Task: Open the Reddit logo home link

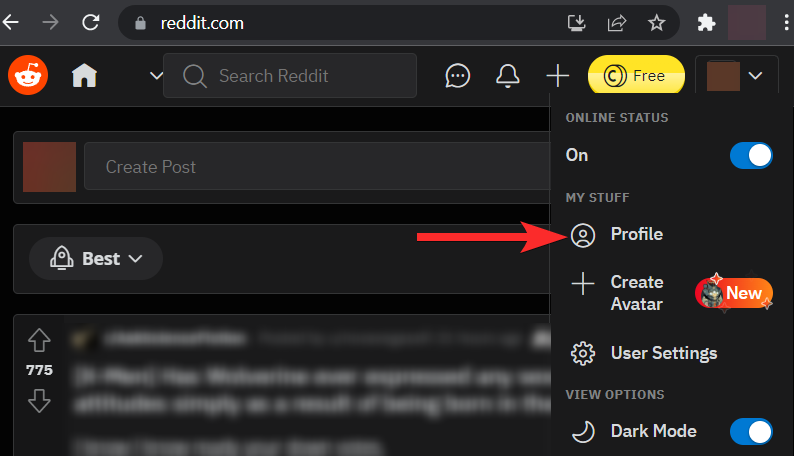Action: click(x=28, y=75)
